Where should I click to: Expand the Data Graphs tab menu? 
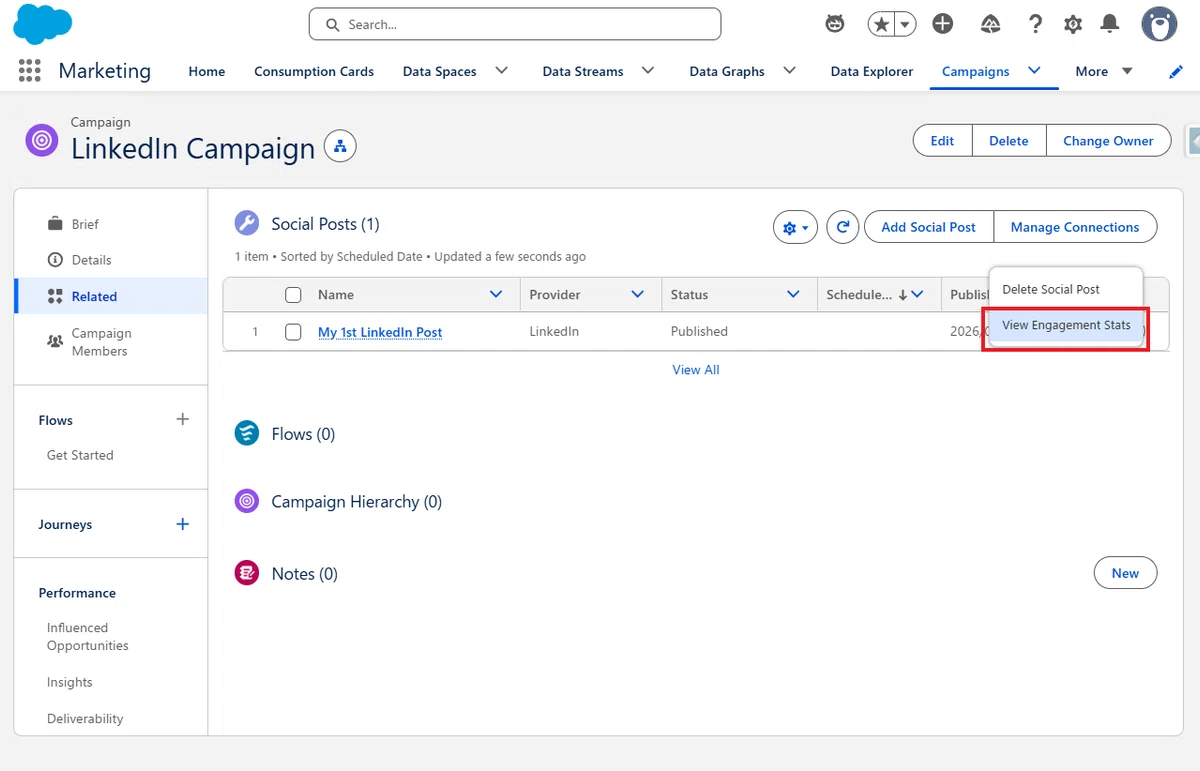coord(790,71)
